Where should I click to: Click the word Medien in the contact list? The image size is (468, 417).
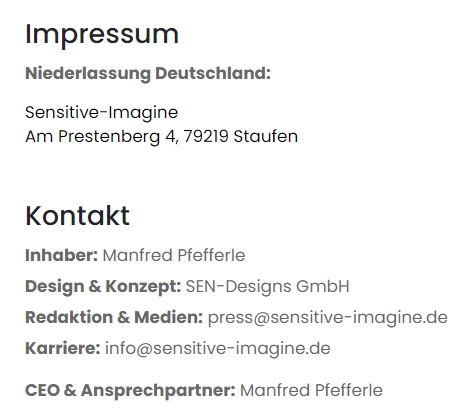tap(168, 317)
